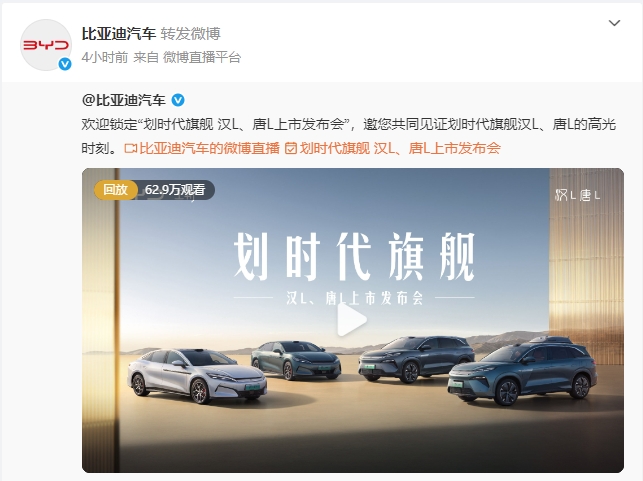Play the video with the center play button
643x481 pixels.
coord(351,320)
